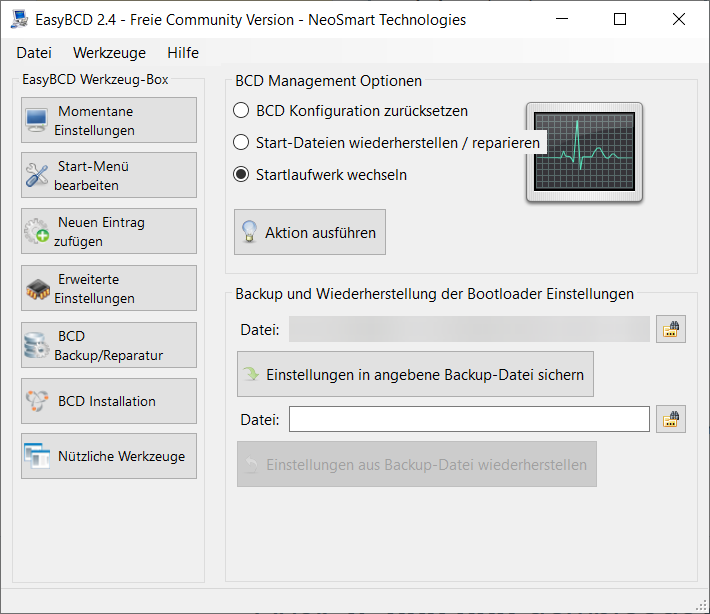Select Startlaufwerk wechseln radio button
The image size is (710, 614).
click(x=241, y=174)
